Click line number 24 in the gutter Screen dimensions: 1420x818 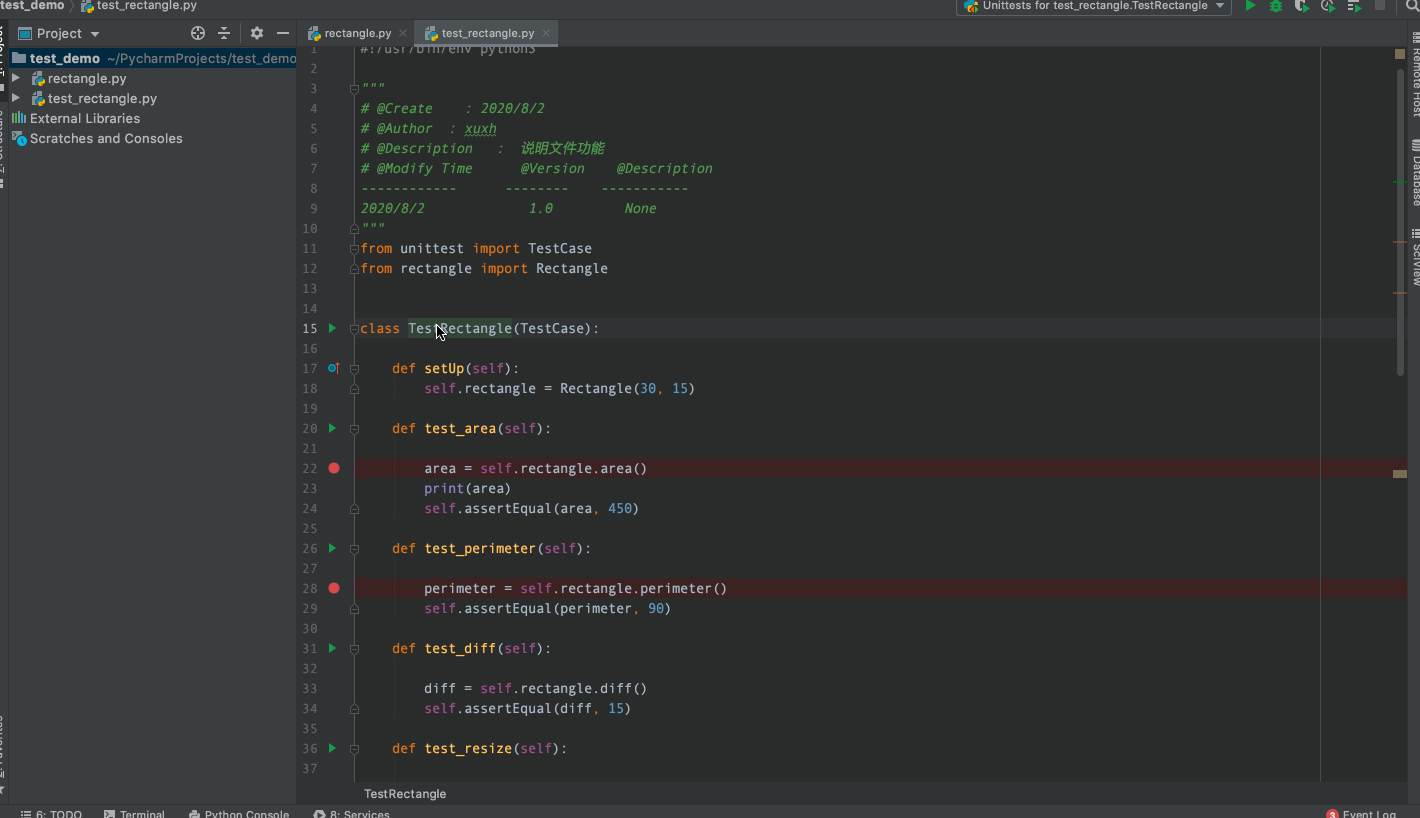[x=309, y=508]
